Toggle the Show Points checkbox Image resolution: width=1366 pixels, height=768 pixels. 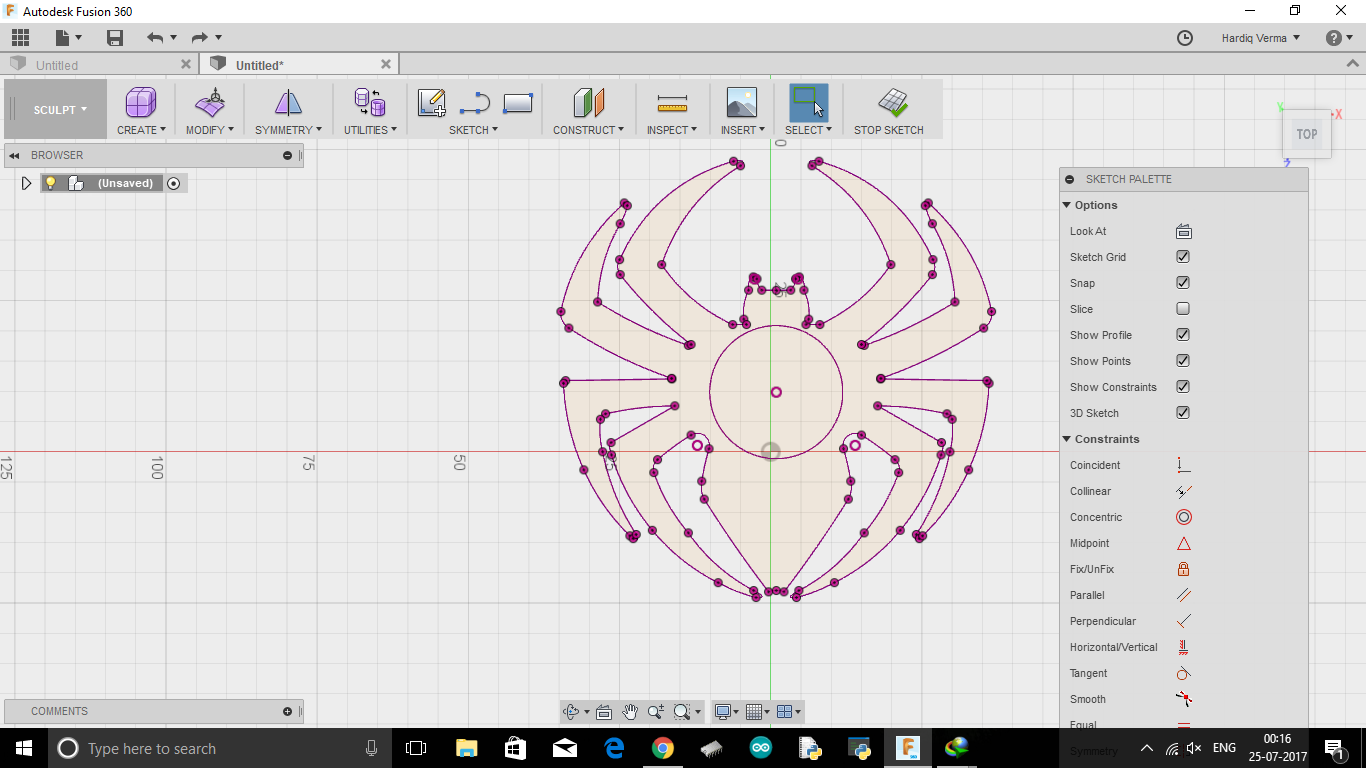[1183, 361]
